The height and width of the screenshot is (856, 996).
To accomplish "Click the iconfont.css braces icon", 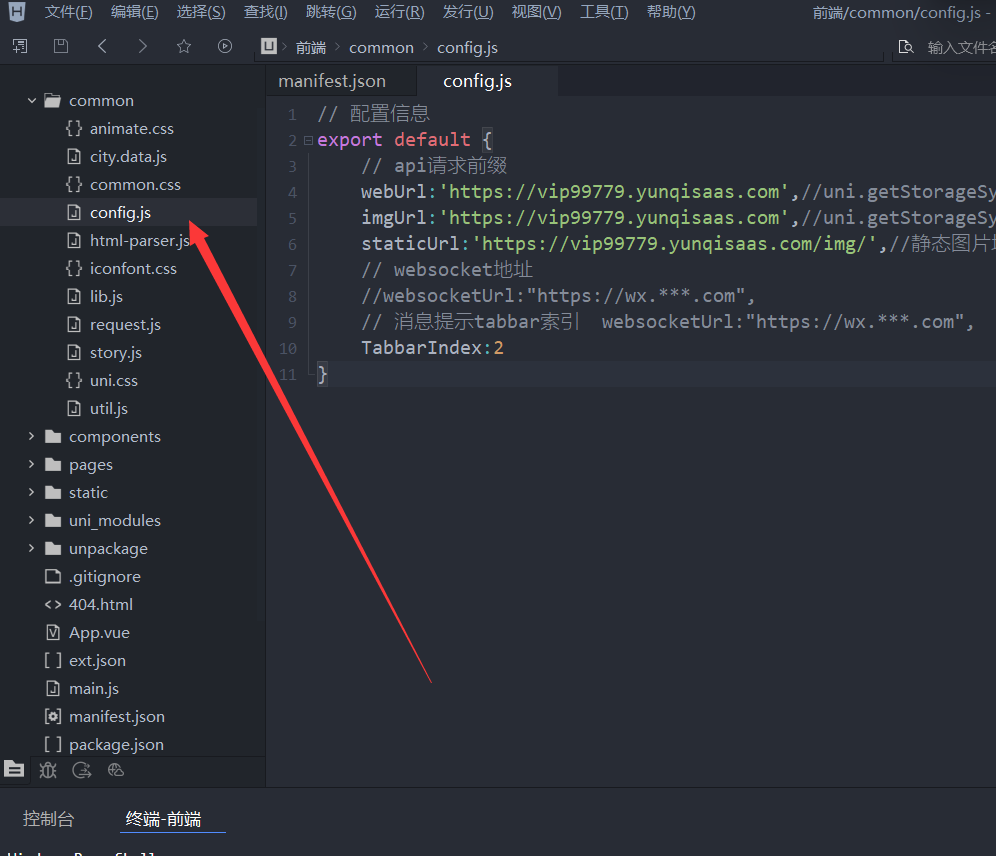I will pyautogui.click(x=74, y=268).
